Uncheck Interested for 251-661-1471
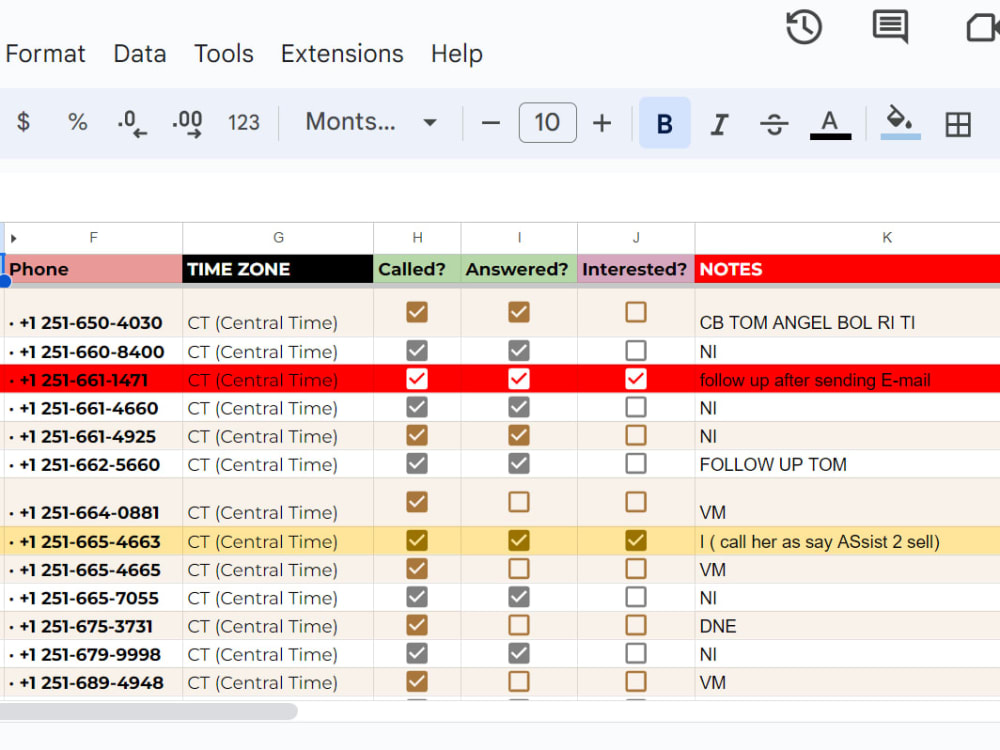1000x750 pixels. coord(636,379)
